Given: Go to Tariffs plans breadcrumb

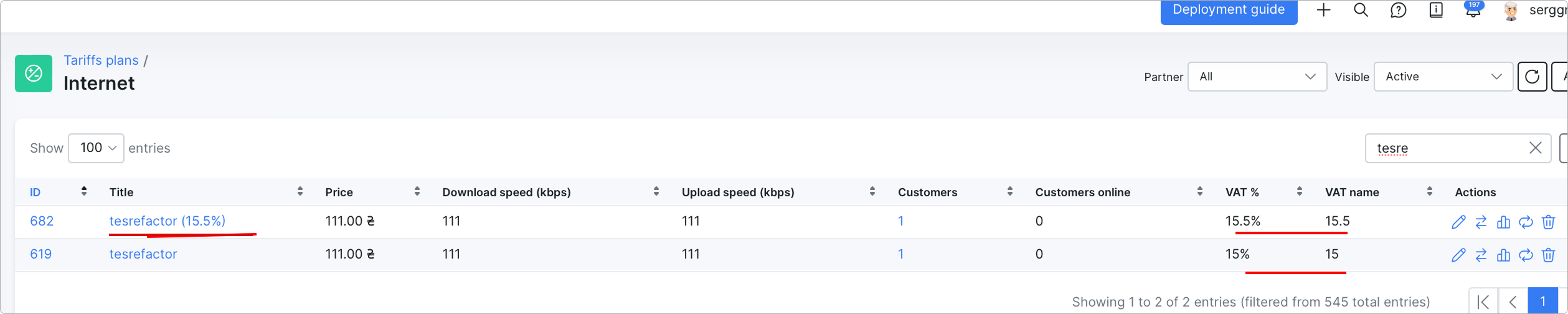Looking at the screenshot, I should [101, 60].
